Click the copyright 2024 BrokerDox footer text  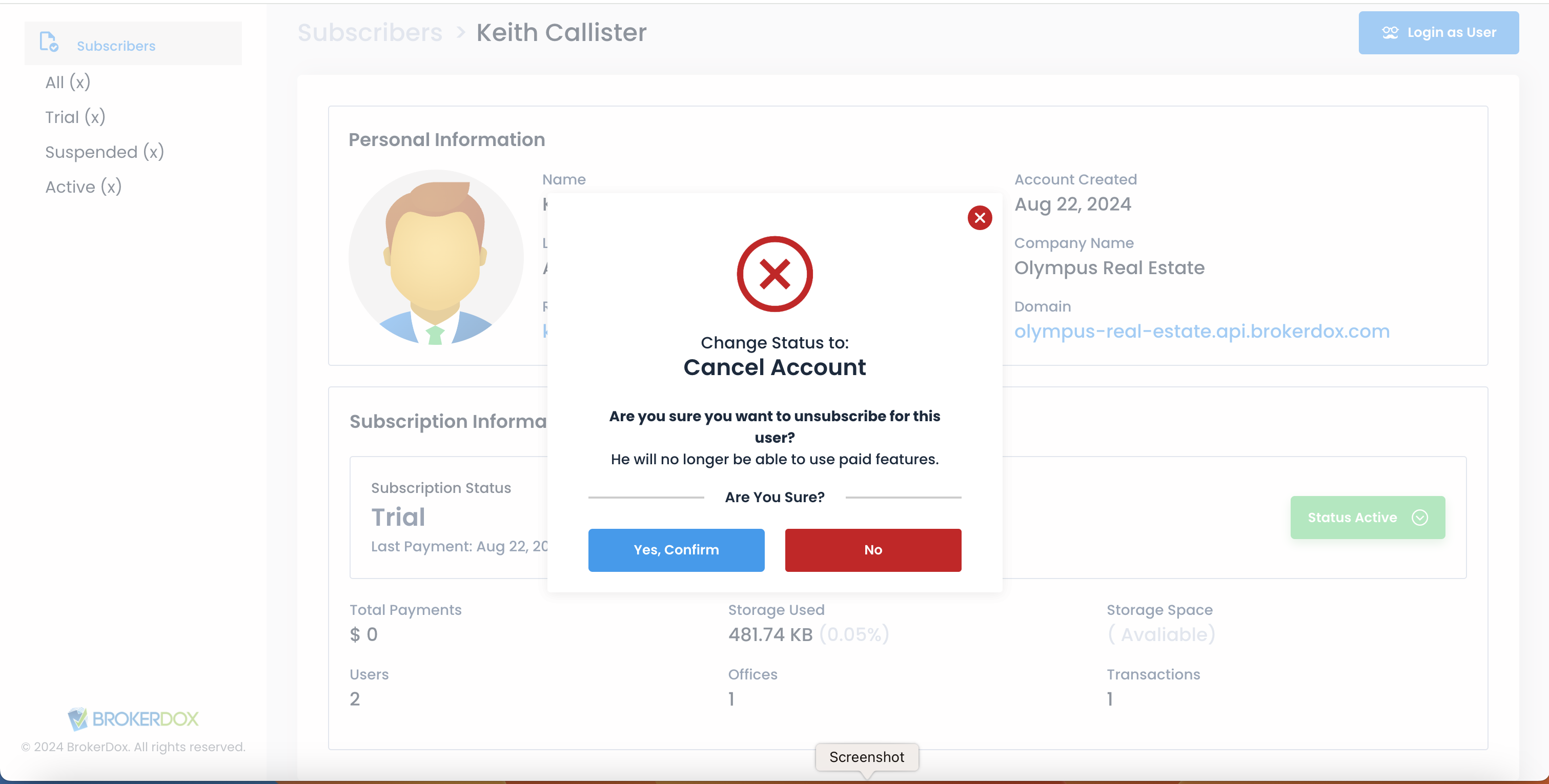click(133, 746)
